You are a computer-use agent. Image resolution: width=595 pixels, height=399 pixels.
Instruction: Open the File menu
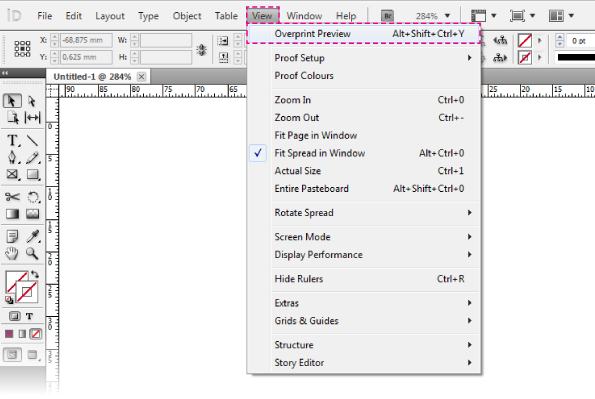point(44,16)
